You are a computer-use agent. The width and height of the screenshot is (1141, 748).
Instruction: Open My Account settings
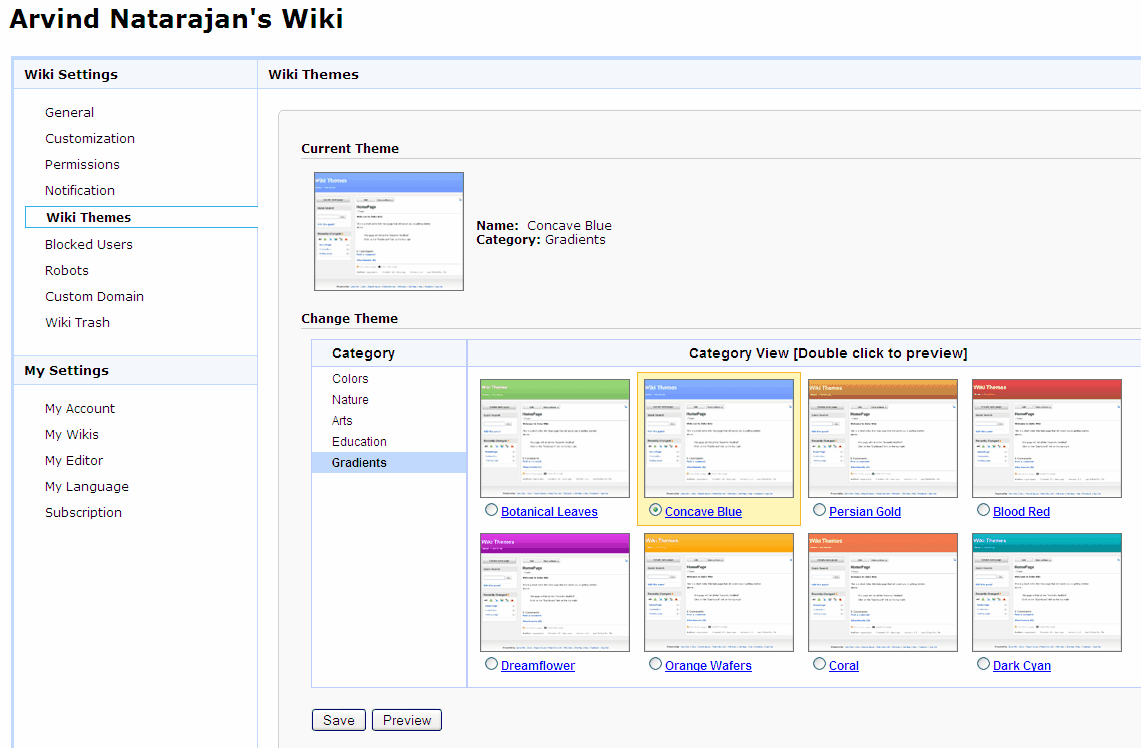(80, 409)
